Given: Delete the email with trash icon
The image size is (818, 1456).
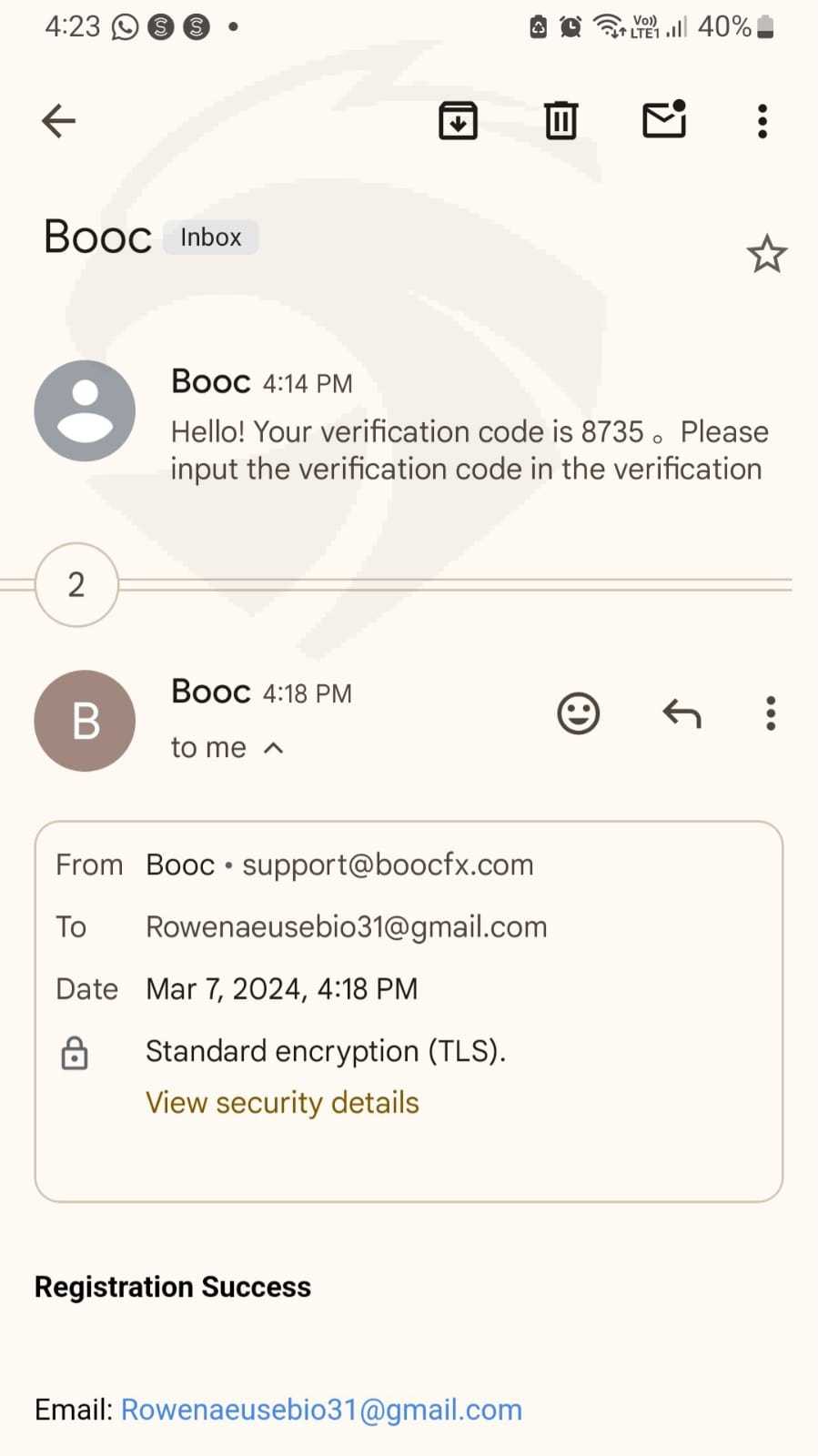Looking at the screenshot, I should tap(560, 120).
